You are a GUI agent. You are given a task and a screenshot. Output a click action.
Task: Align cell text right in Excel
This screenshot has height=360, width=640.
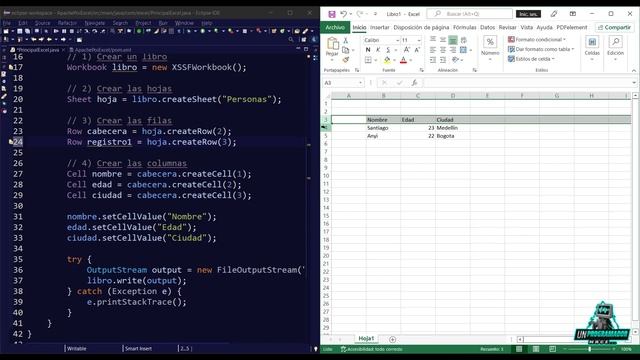pyautogui.click(x=453, y=50)
